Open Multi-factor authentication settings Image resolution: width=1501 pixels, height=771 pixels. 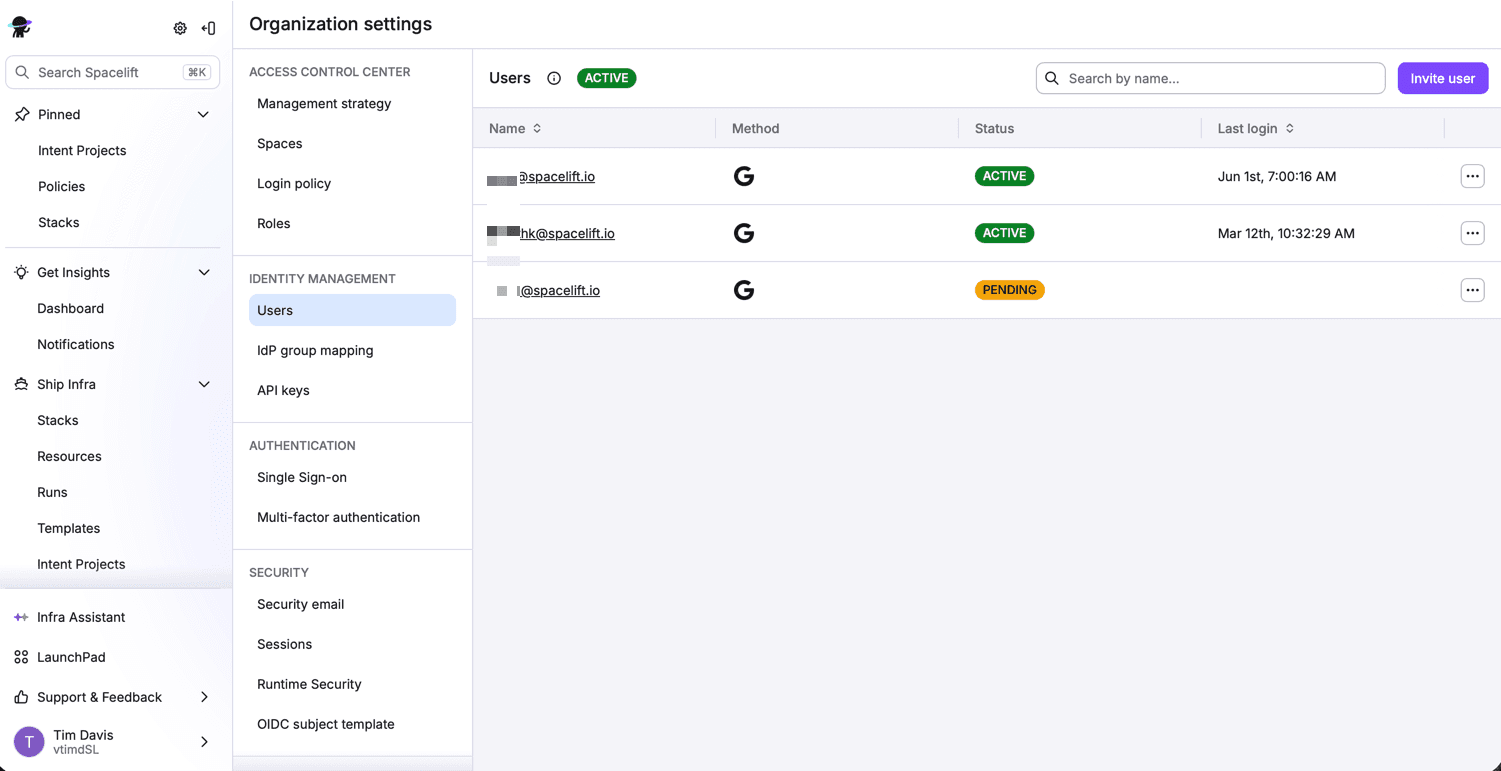(338, 517)
